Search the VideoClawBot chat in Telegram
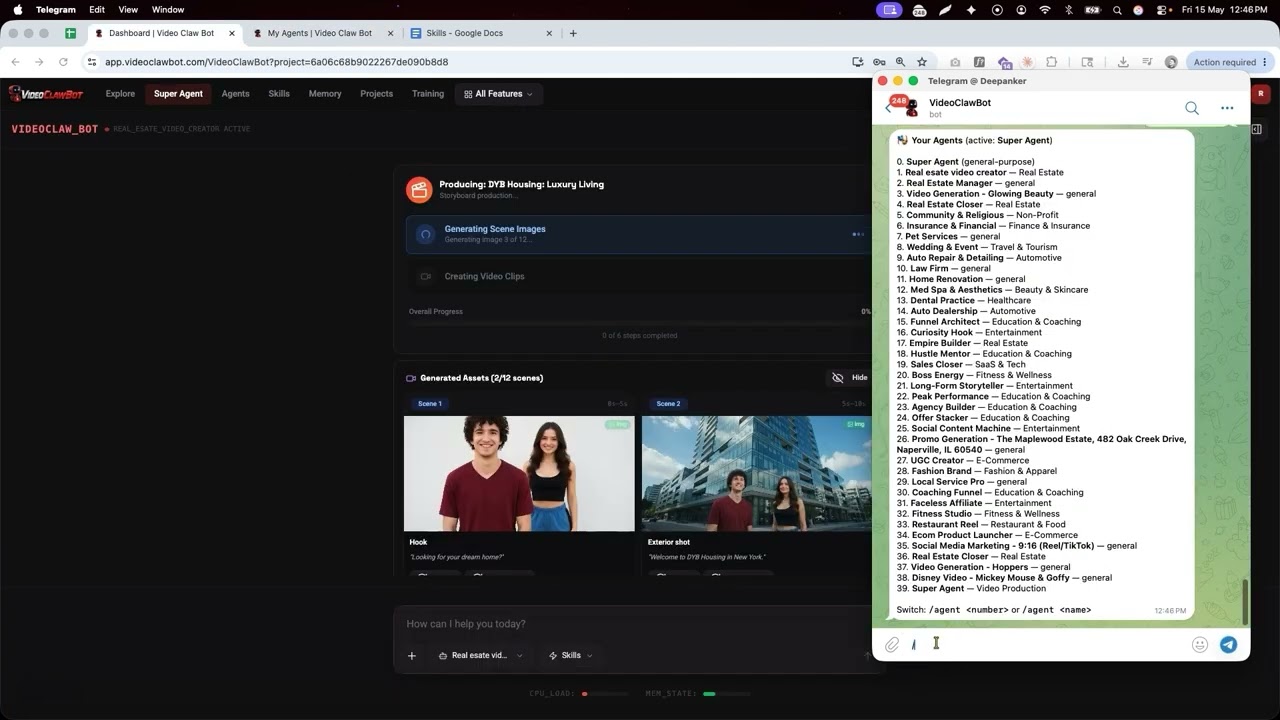This screenshot has height=720, width=1280. pos(1192,108)
